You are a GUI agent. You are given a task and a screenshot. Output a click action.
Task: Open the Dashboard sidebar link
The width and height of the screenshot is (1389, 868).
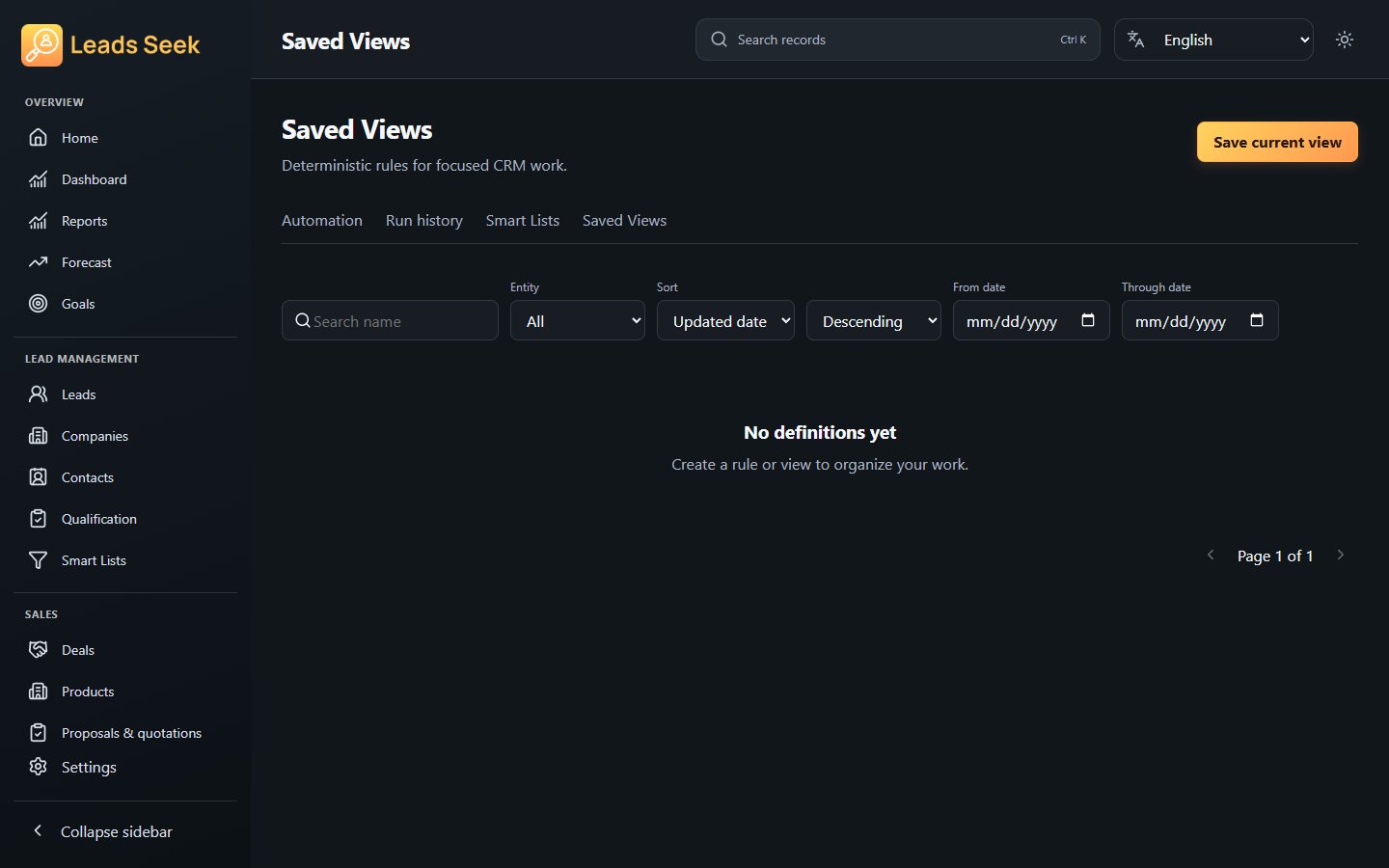(125, 179)
